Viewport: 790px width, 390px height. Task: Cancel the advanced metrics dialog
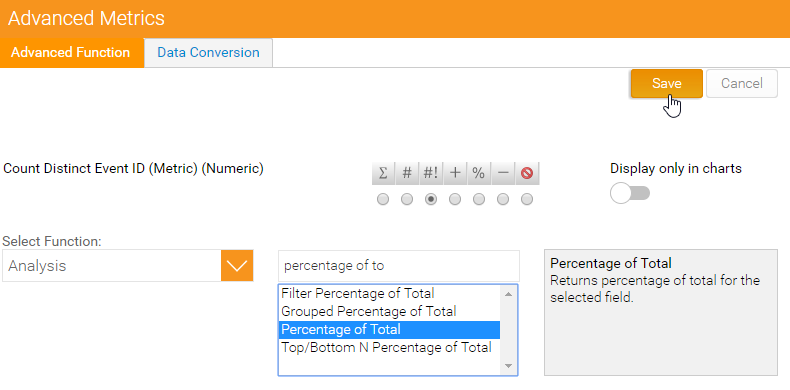742,83
